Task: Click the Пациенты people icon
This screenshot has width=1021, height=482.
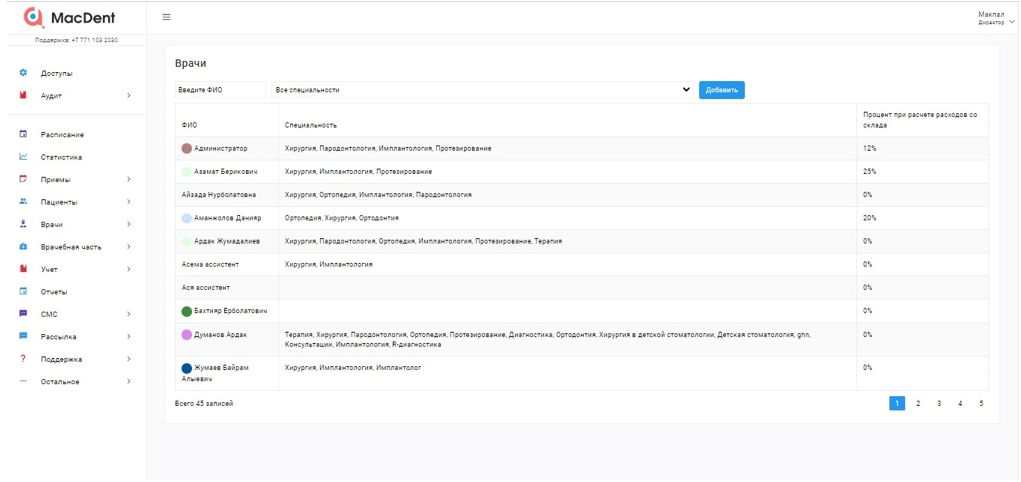Action: (23, 202)
